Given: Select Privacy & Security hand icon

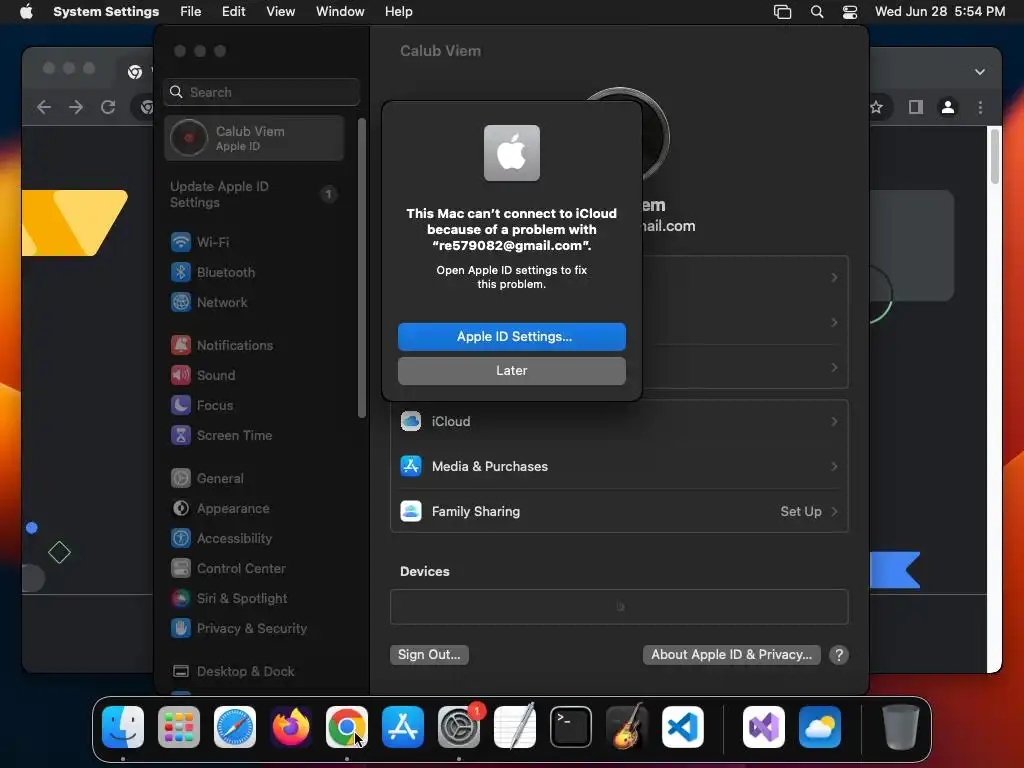Looking at the screenshot, I should pyautogui.click(x=181, y=629).
